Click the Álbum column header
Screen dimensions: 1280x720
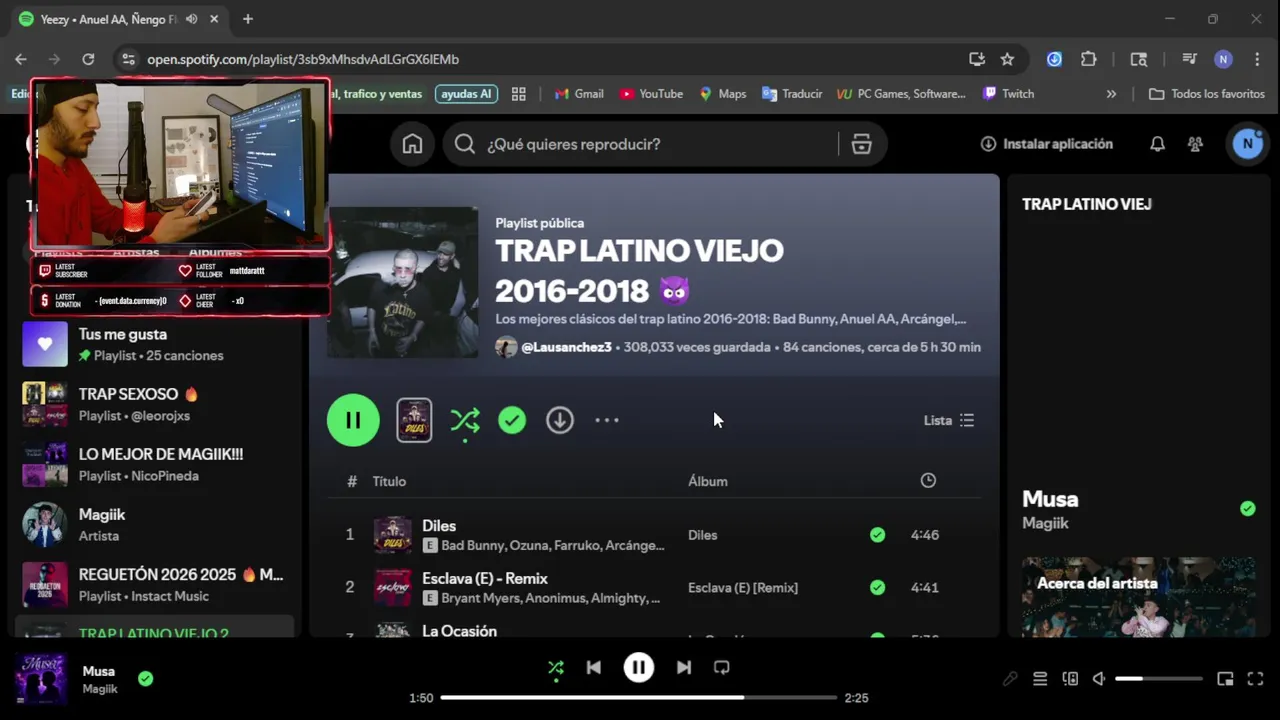[708, 481]
